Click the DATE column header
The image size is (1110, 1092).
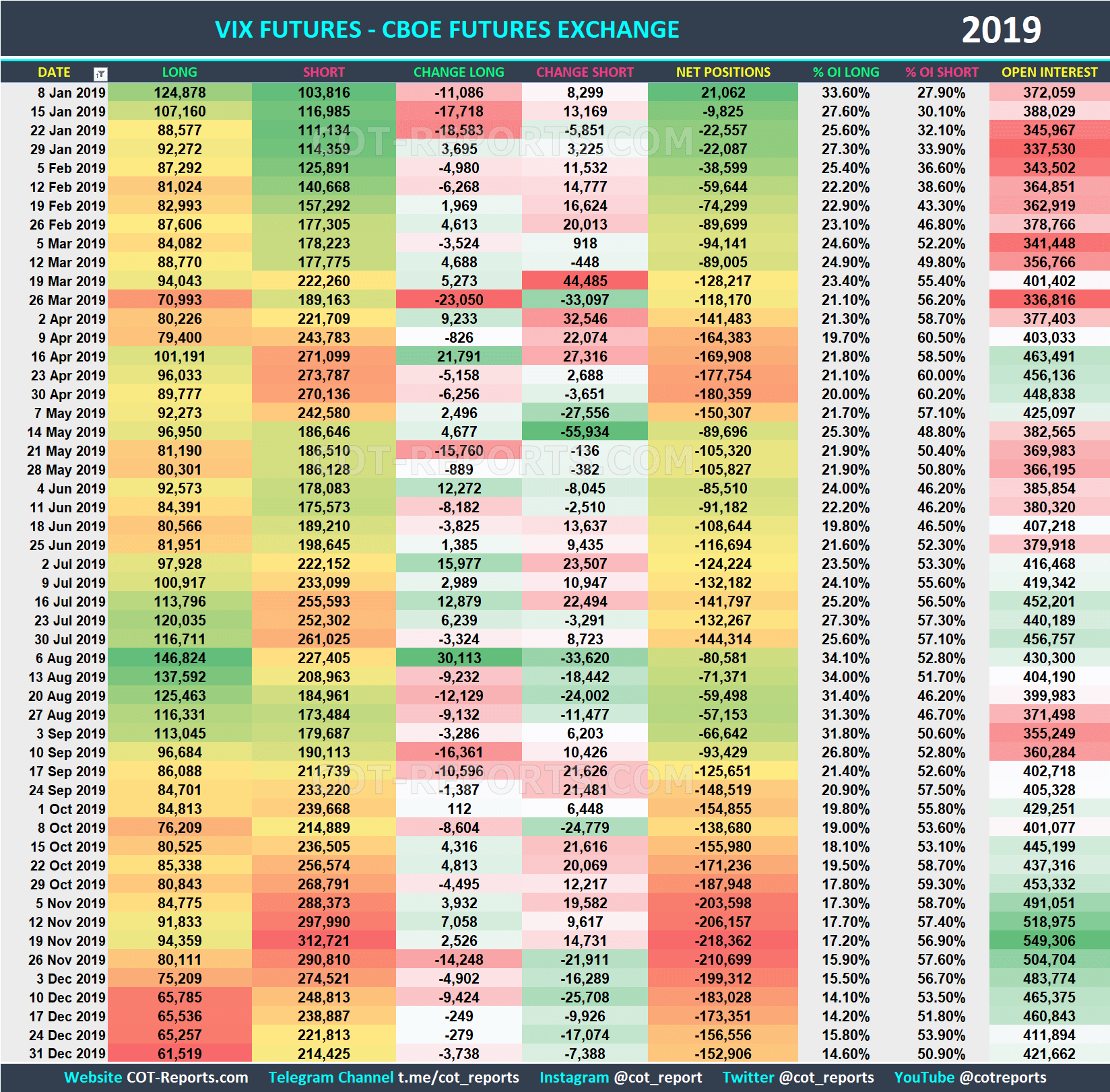pyautogui.click(x=55, y=72)
